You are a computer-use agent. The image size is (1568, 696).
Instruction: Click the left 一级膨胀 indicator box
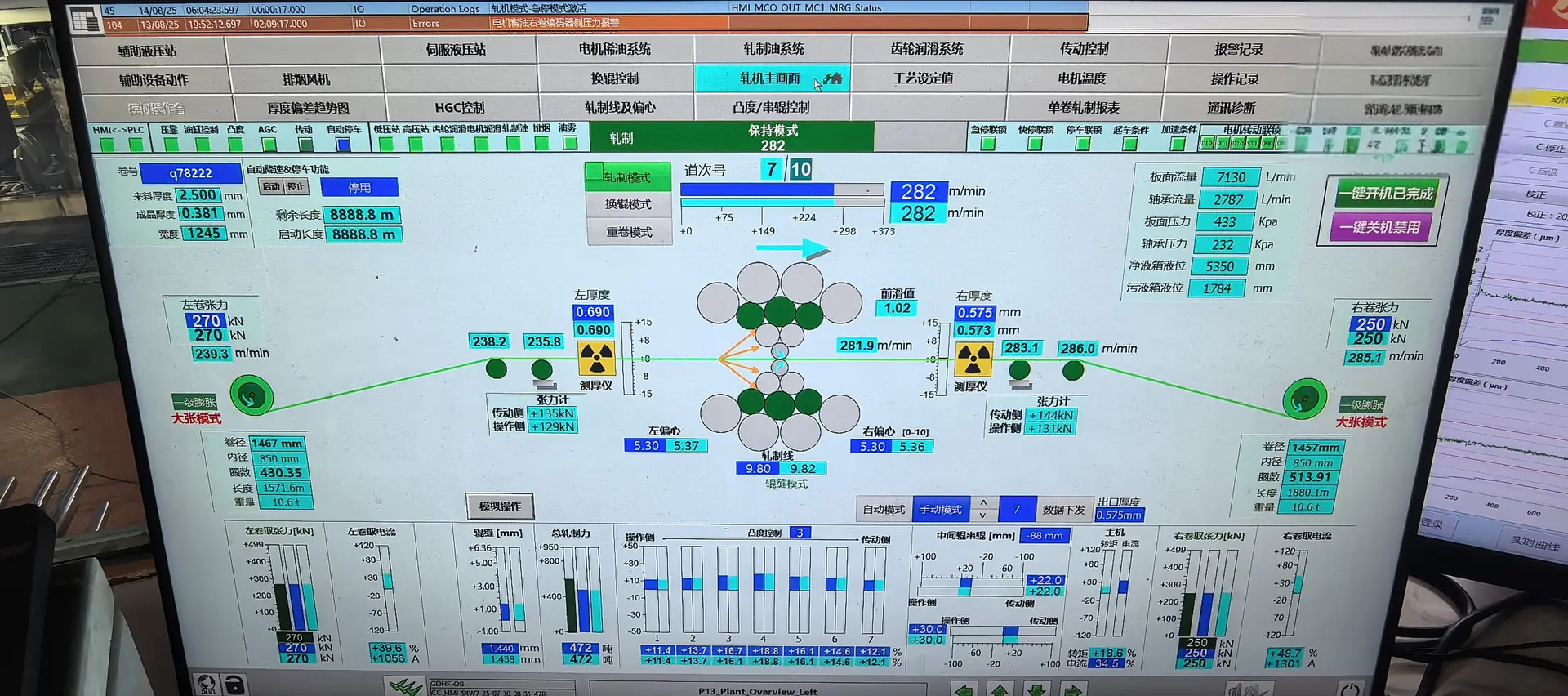195,402
